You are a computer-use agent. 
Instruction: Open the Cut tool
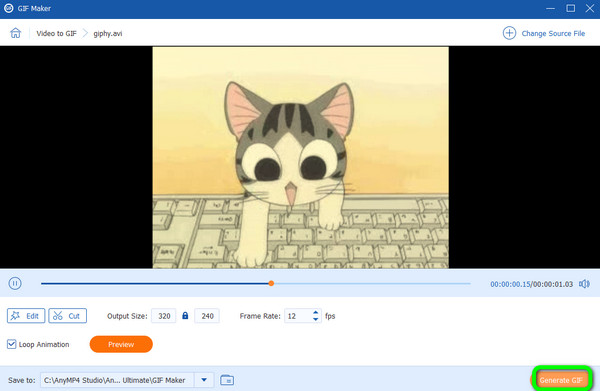67,316
